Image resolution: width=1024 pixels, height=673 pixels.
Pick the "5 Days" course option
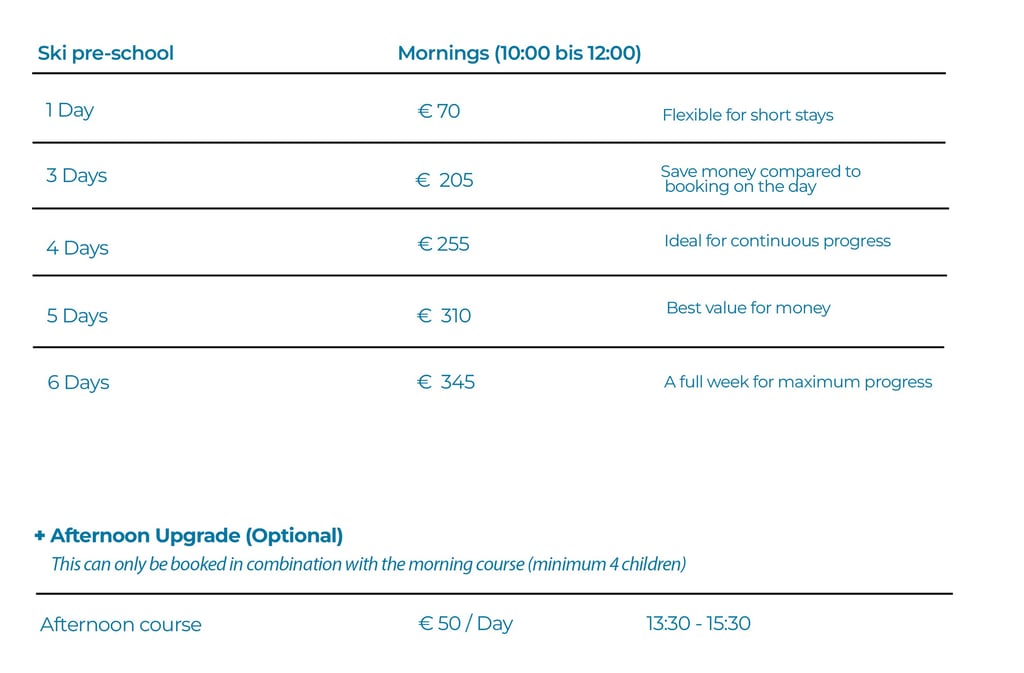(x=77, y=316)
